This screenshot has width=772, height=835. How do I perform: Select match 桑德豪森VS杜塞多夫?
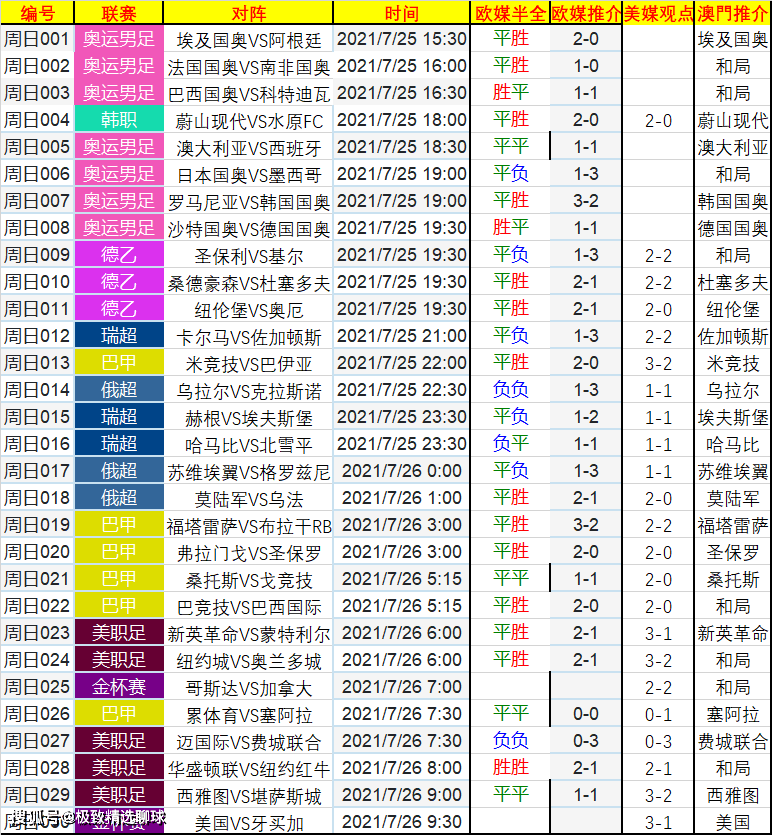(248, 282)
